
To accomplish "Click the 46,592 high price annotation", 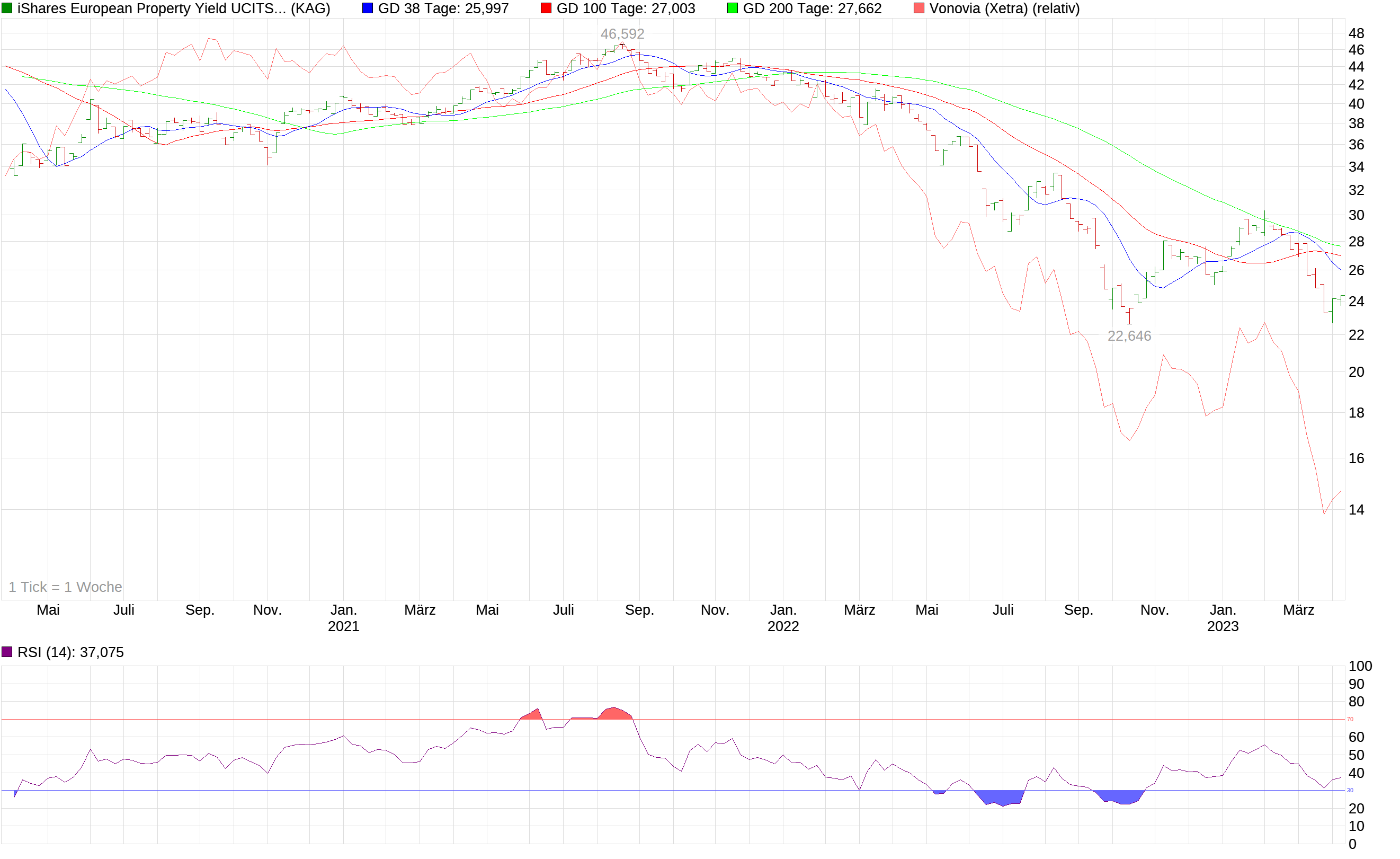I will [x=622, y=34].
